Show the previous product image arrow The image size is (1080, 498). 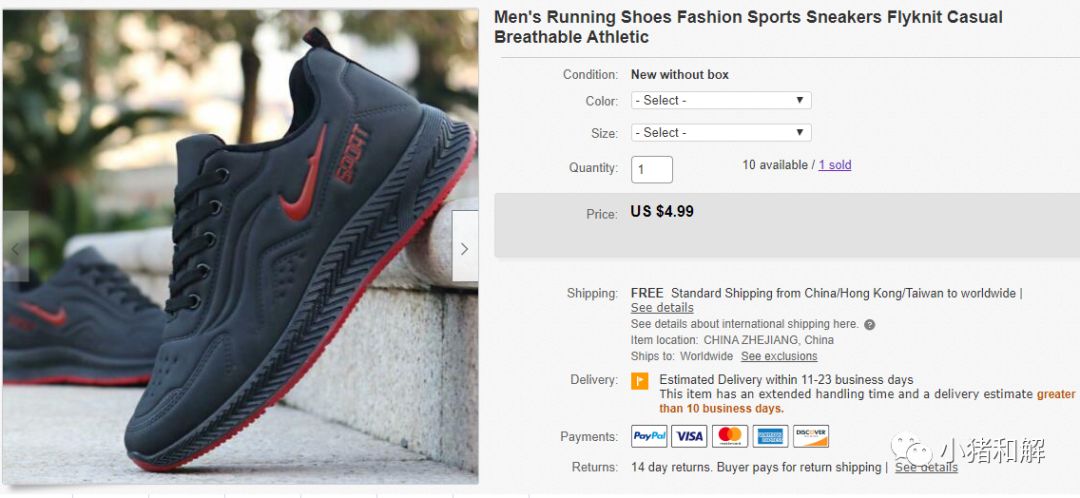(x=15, y=246)
